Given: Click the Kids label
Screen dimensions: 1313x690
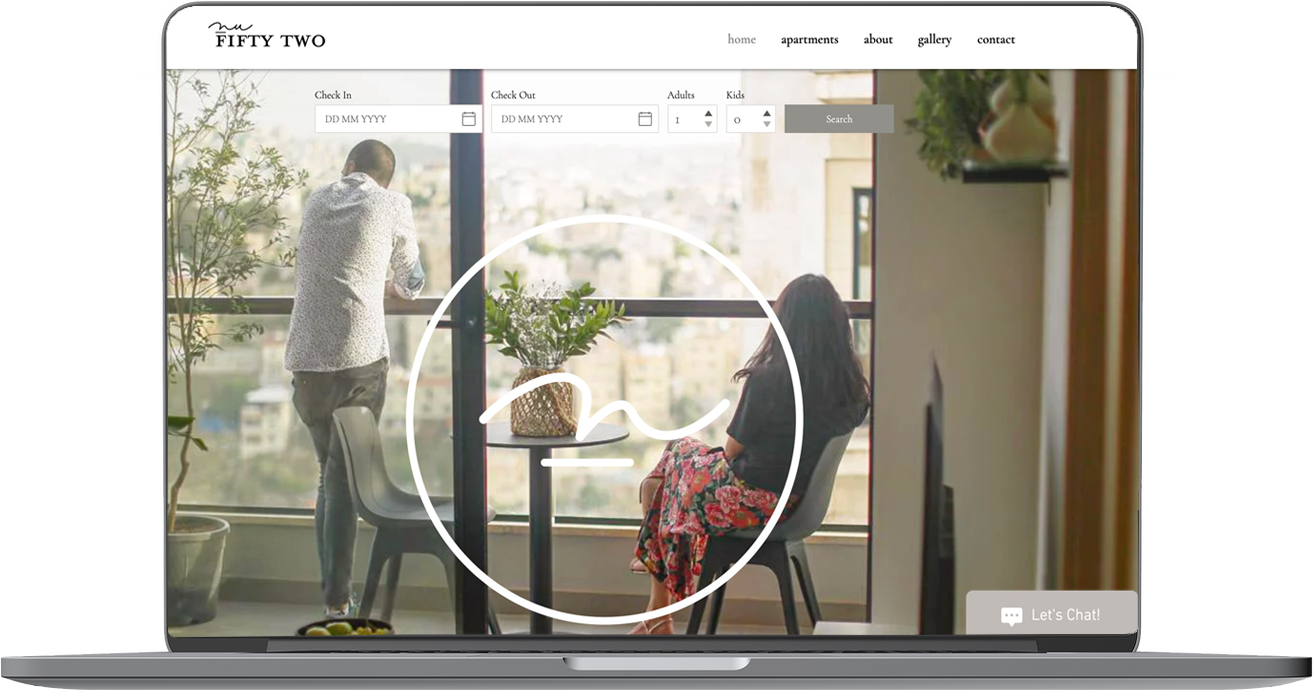Looking at the screenshot, I should [x=735, y=95].
